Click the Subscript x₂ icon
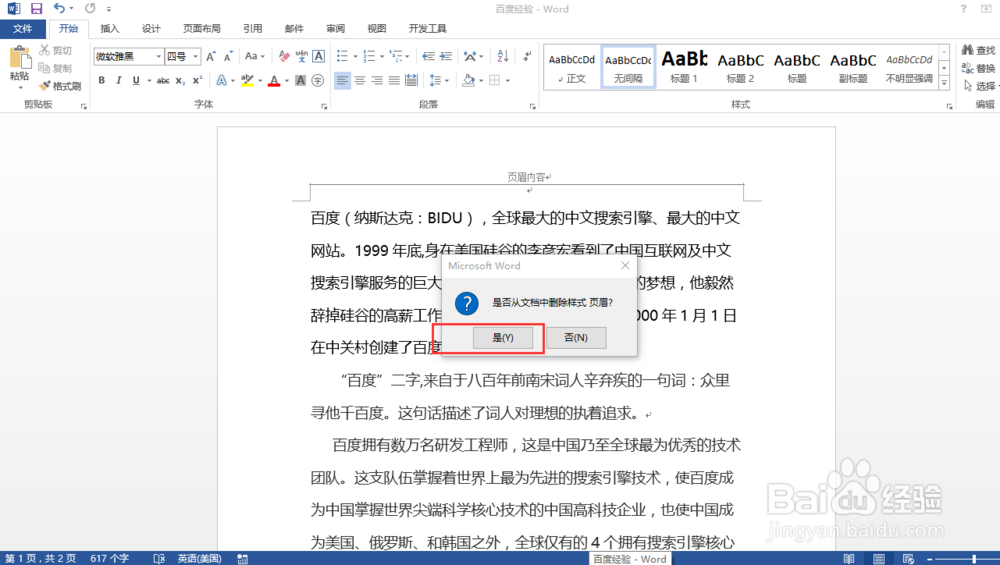Image resolution: width=1000 pixels, height=565 pixels. click(x=180, y=80)
